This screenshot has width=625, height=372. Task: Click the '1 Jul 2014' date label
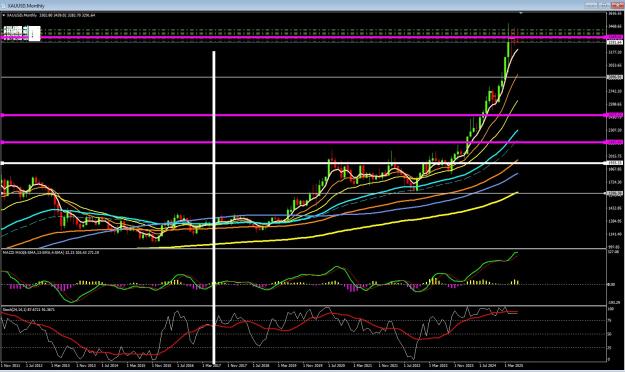pyautogui.click(x=110, y=365)
